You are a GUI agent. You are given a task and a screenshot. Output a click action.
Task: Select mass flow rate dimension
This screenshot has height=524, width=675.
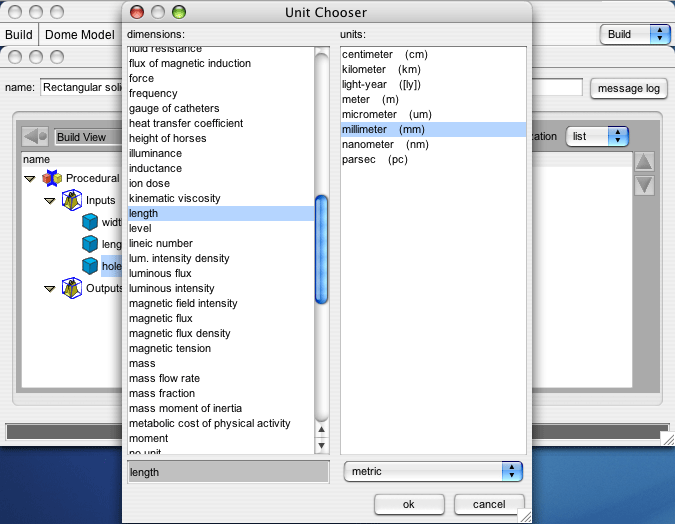pyautogui.click(x=221, y=378)
